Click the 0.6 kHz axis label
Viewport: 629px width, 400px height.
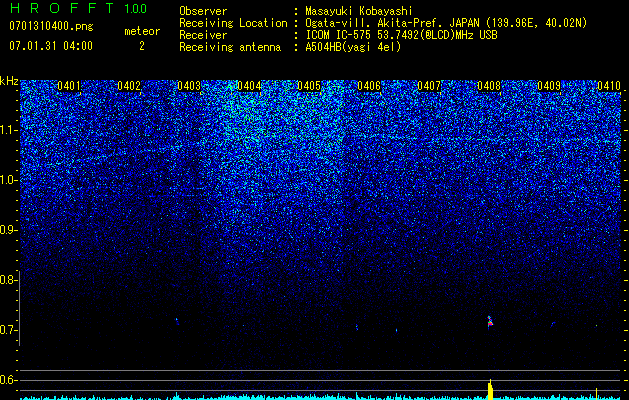[9, 380]
